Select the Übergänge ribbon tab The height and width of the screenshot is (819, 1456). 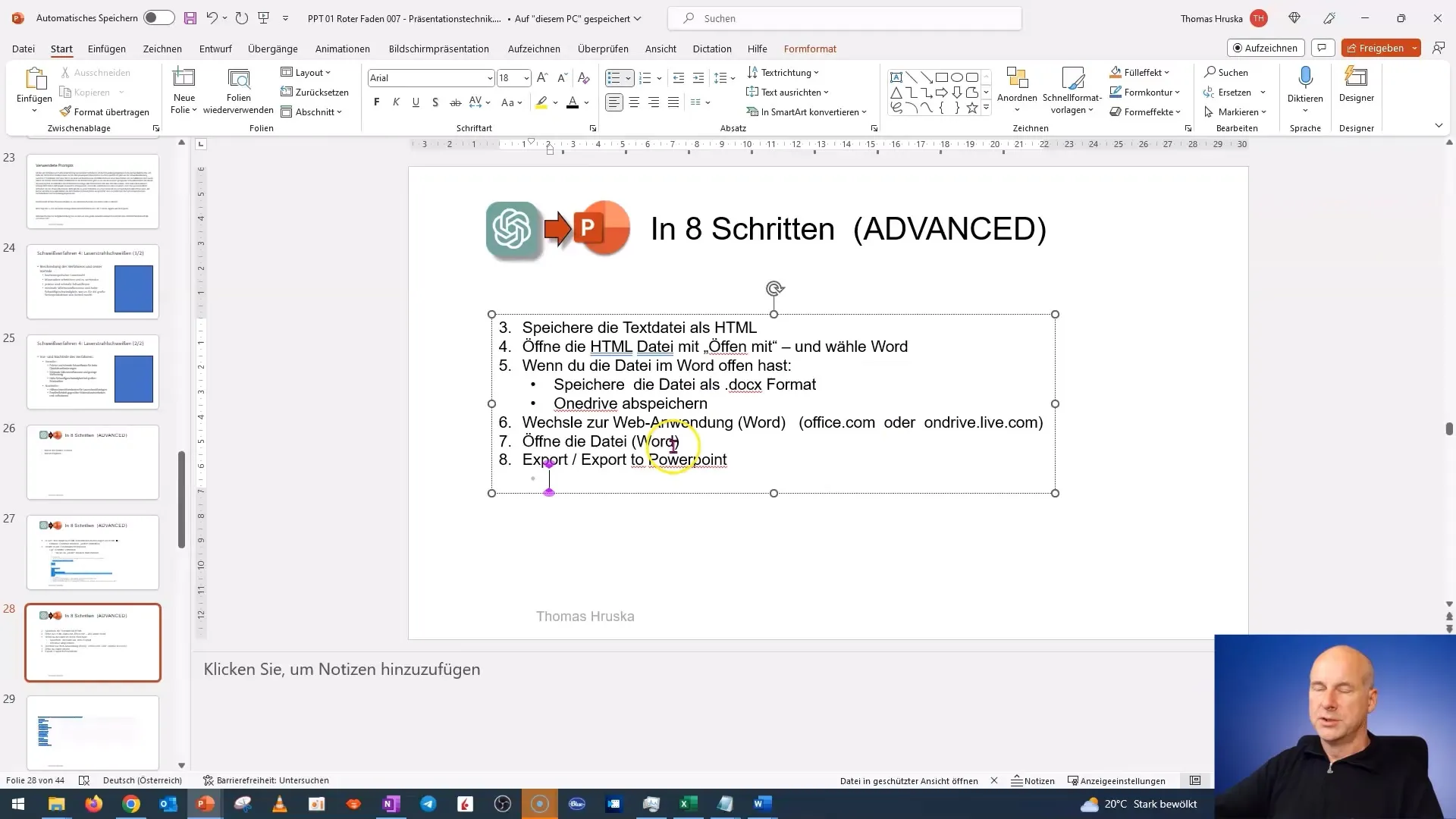click(272, 48)
